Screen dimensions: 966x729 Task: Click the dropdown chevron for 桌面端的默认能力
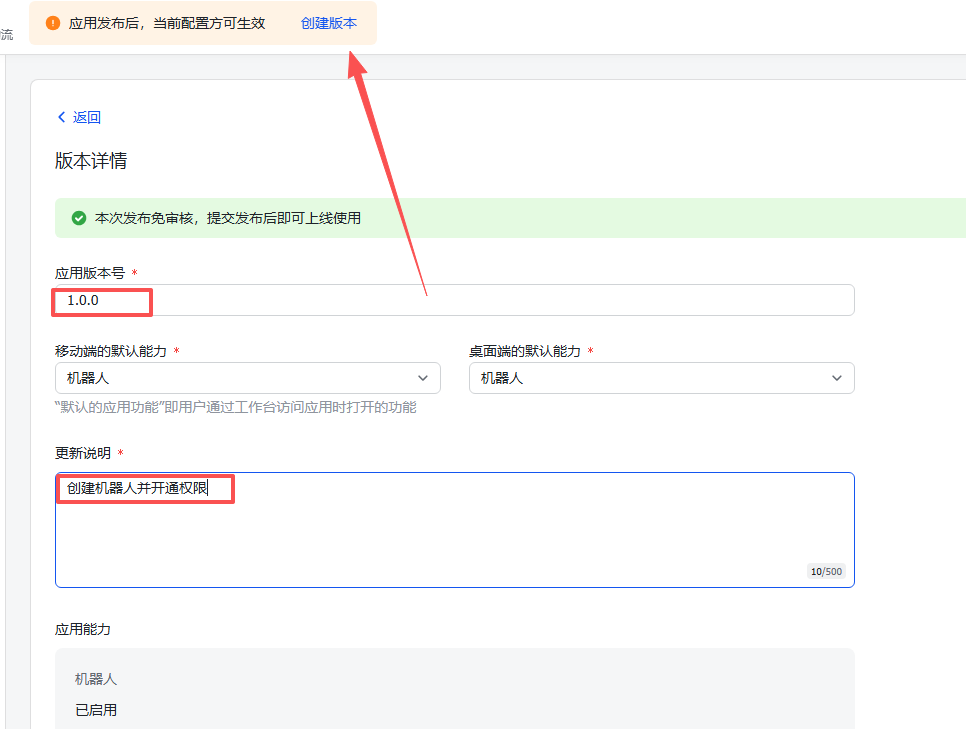click(x=837, y=378)
